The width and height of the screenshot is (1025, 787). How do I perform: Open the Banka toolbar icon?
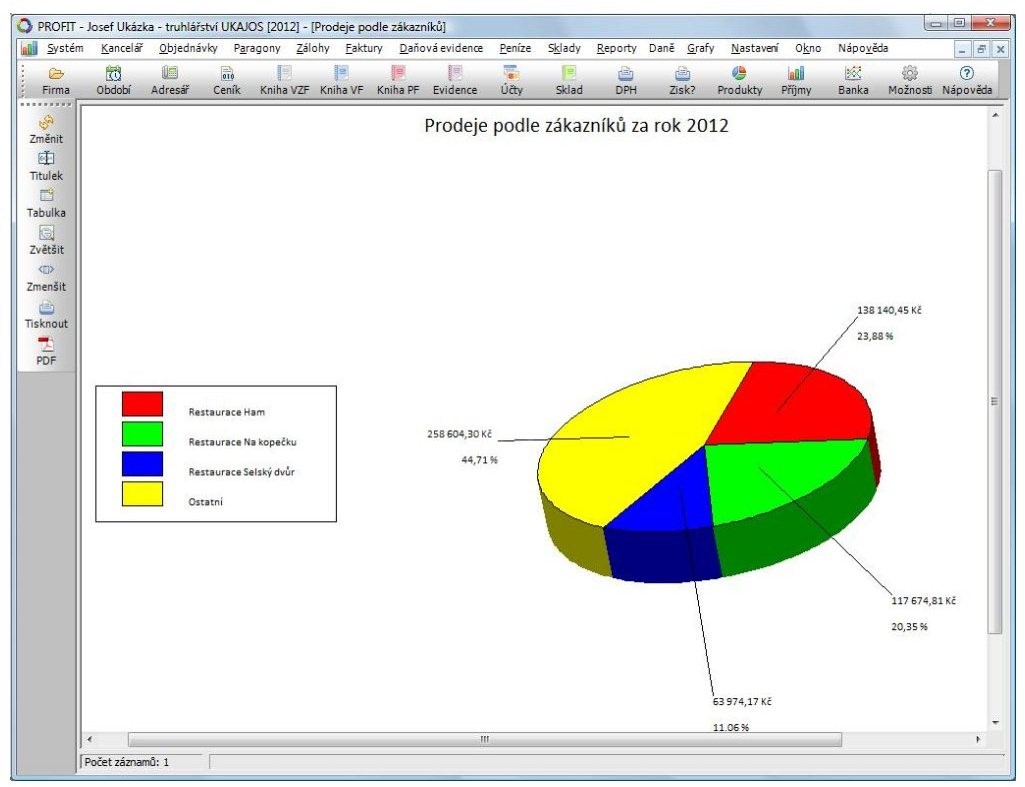[853, 80]
